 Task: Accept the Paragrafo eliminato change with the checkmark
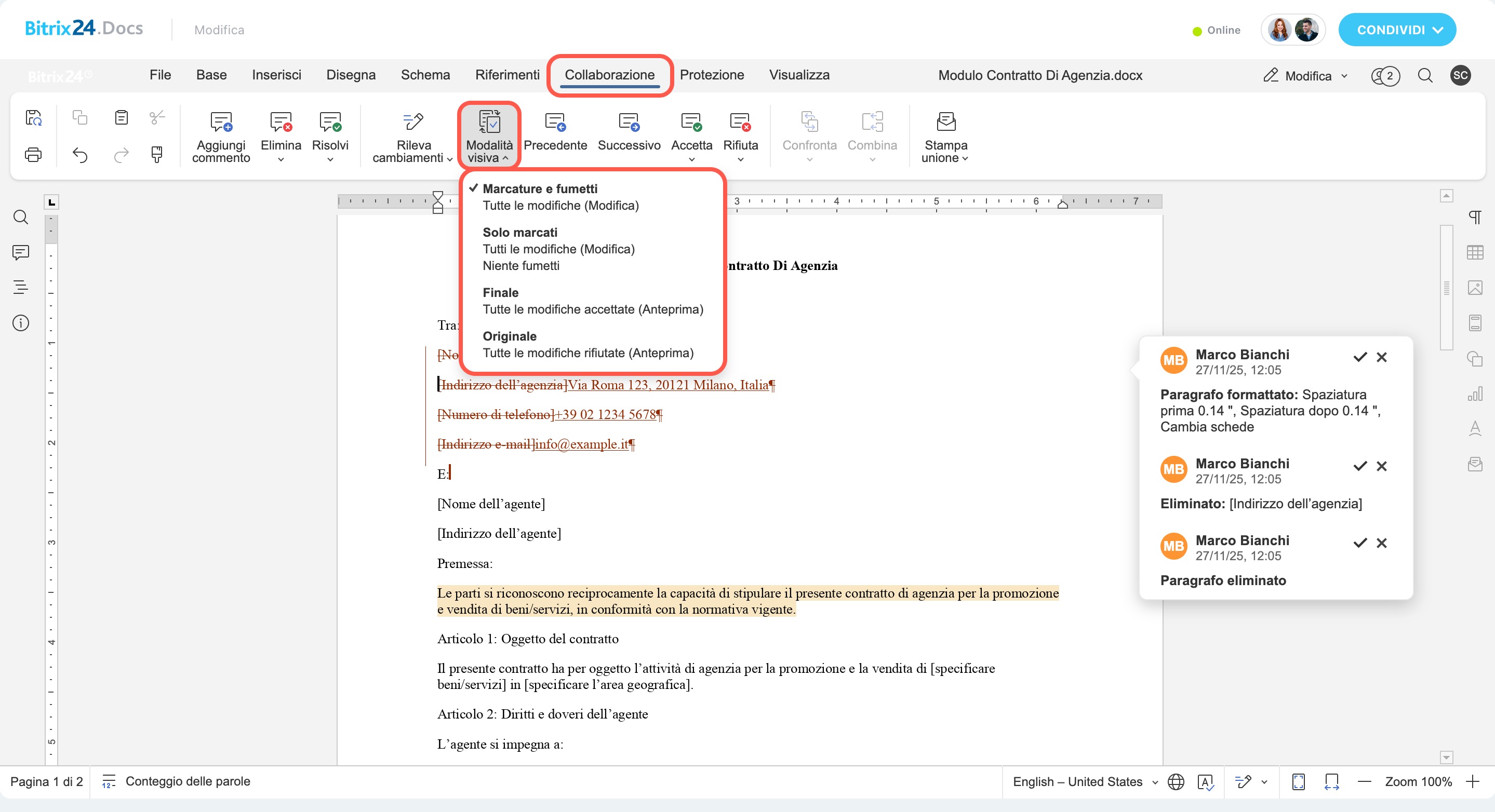[x=1360, y=543]
